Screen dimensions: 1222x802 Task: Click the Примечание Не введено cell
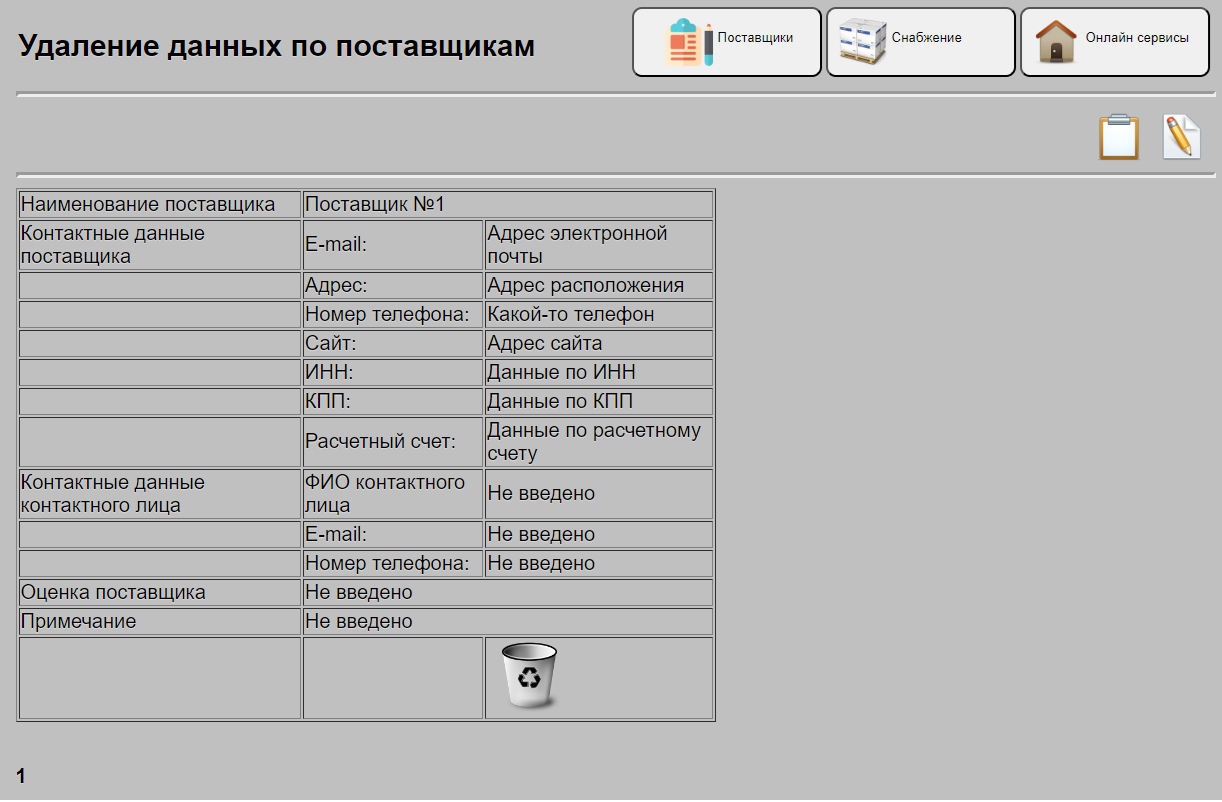point(508,620)
